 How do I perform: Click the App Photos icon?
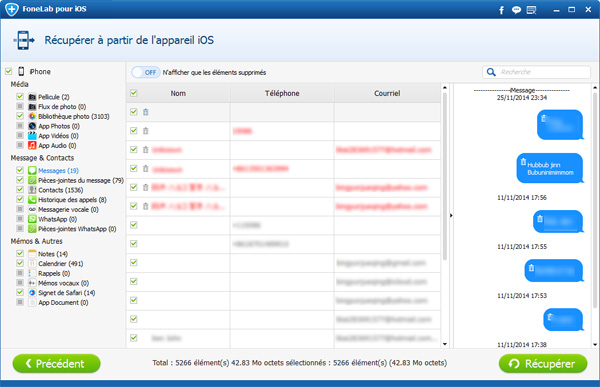32,126
